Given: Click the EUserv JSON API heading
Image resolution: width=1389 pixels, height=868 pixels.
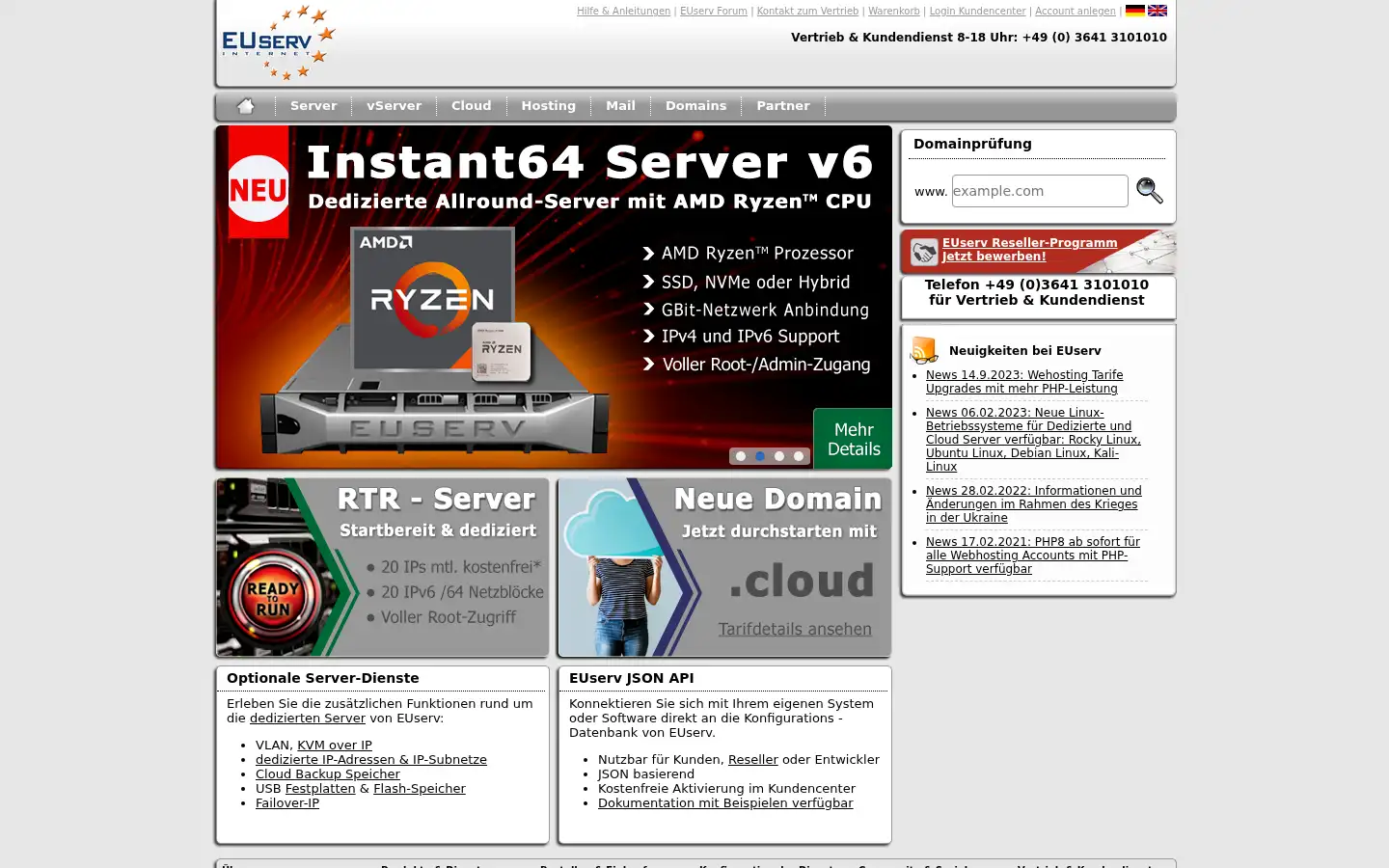Looking at the screenshot, I should [x=632, y=678].
